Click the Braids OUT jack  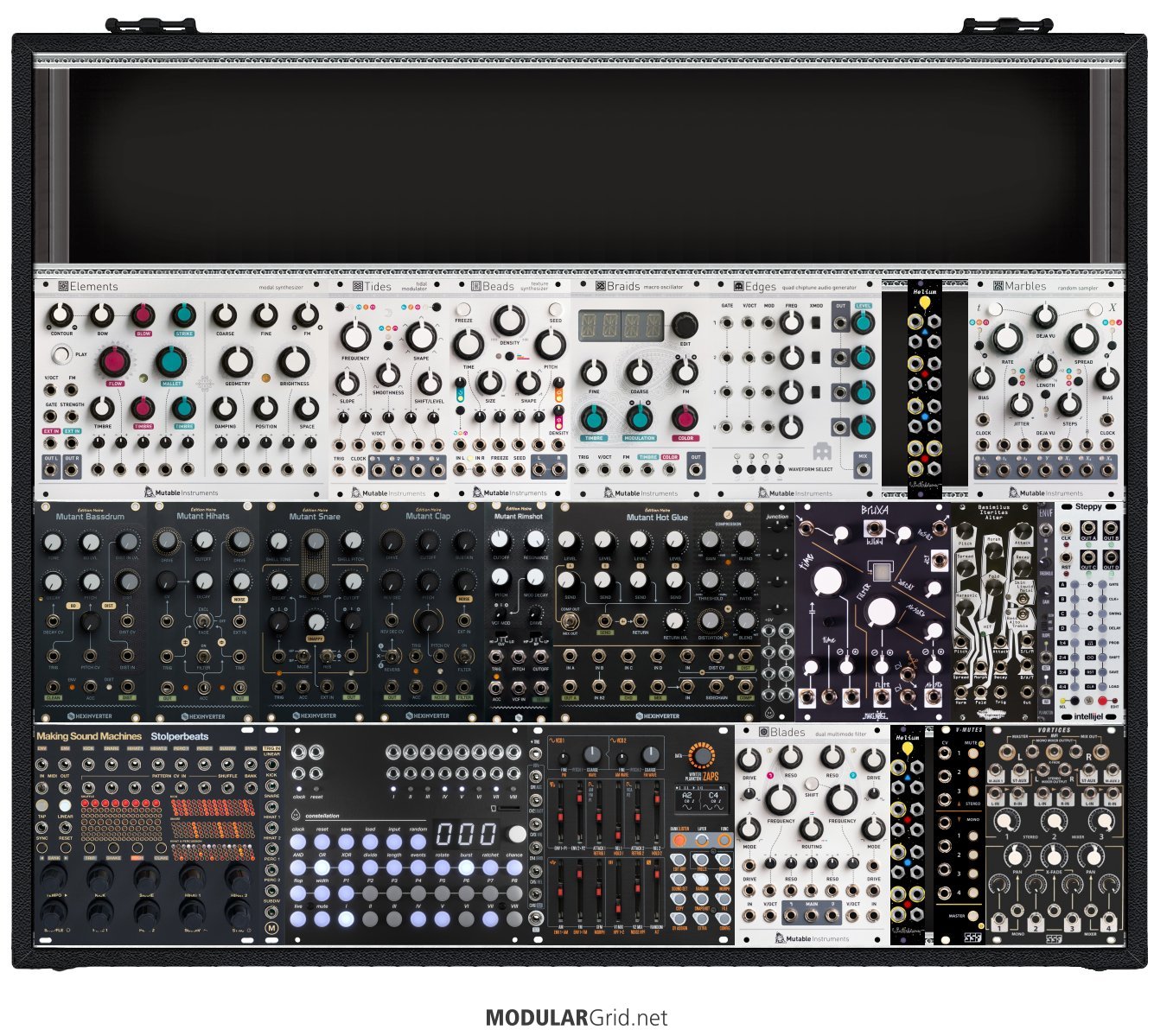[695, 470]
